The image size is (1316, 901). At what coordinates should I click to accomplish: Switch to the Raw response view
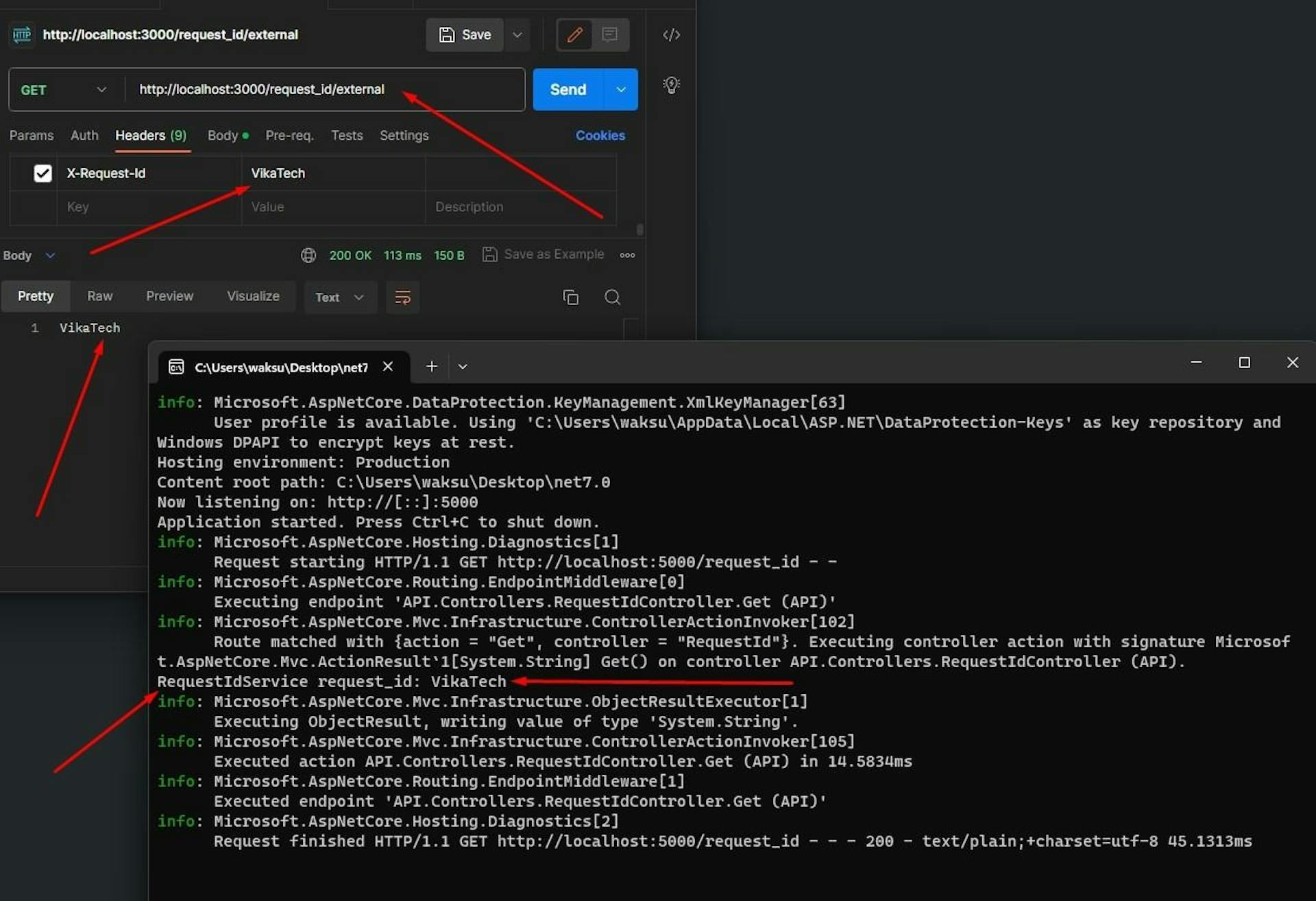tap(99, 296)
